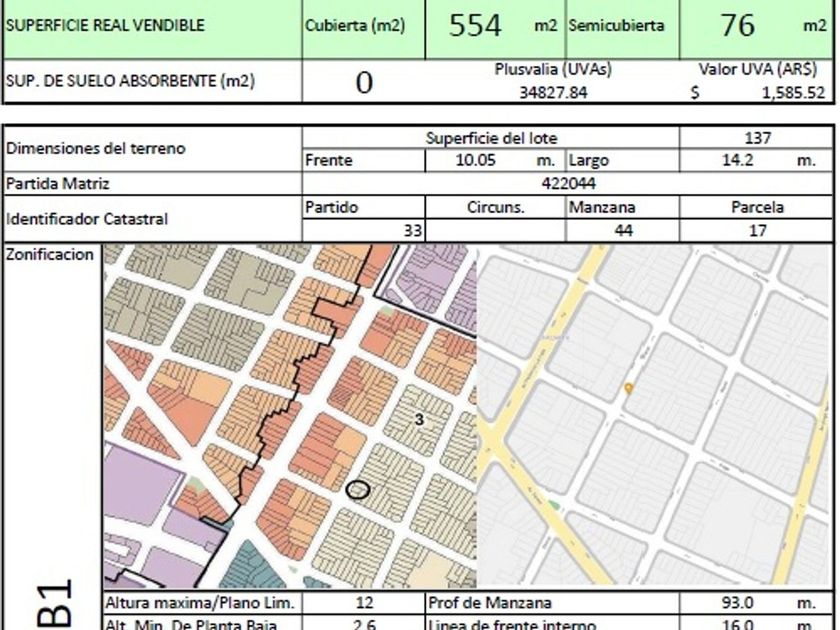Click Identificador Catastral label
Image resolution: width=840 pixels, height=630 pixels.
click(x=87, y=219)
